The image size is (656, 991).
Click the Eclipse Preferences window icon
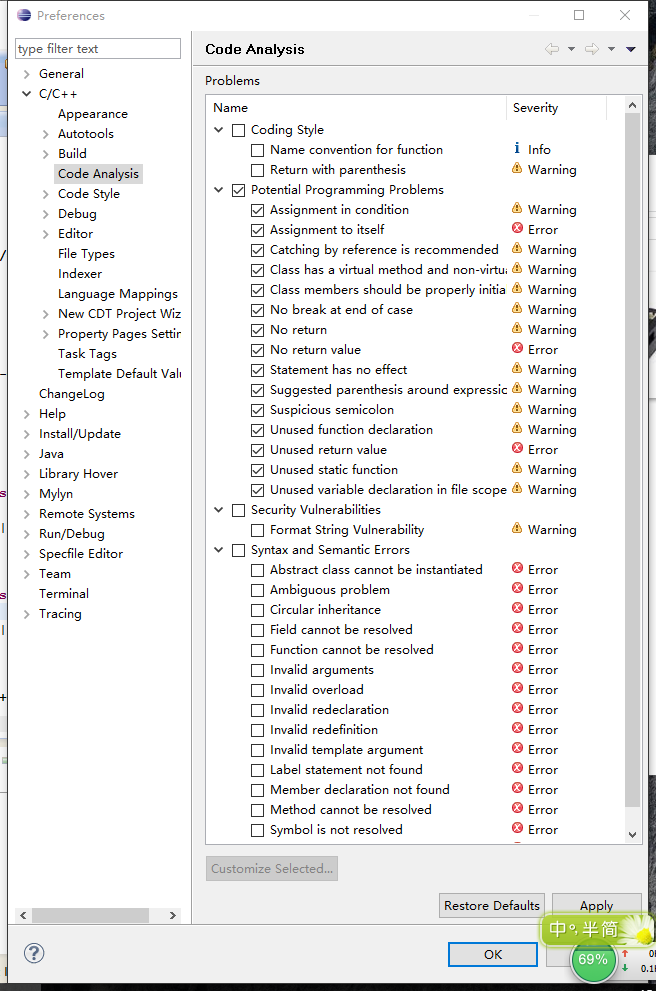[24, 15]
